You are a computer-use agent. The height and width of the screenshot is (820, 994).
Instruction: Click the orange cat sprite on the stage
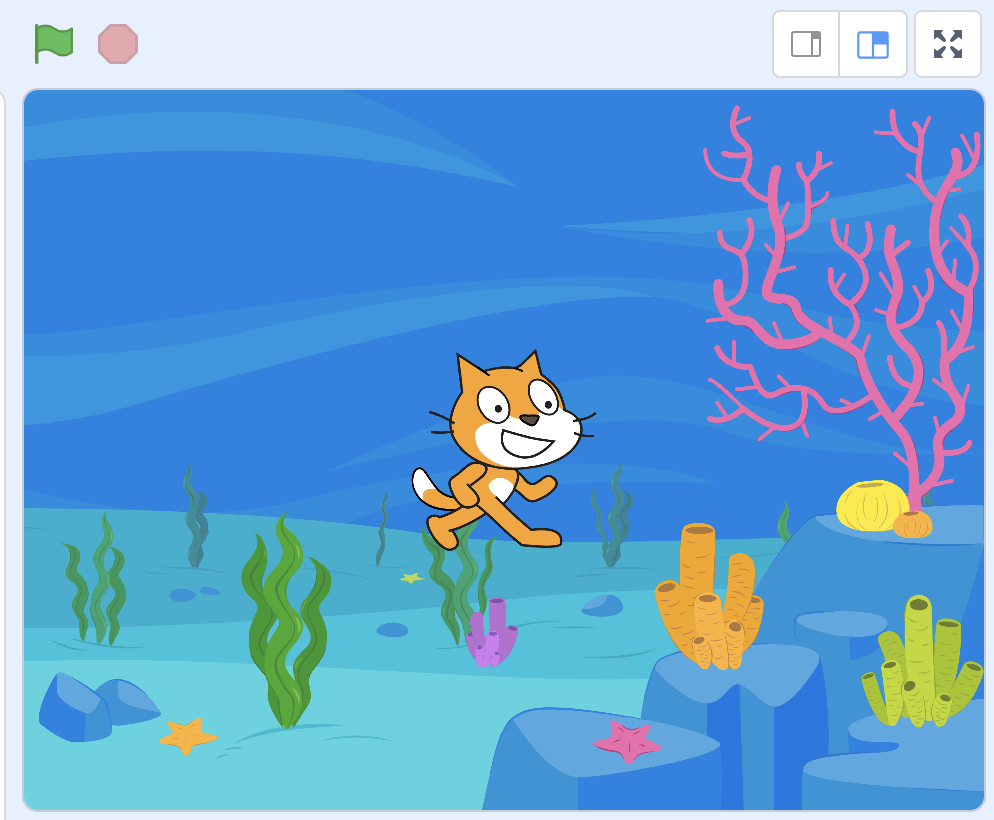coord(504,450)
